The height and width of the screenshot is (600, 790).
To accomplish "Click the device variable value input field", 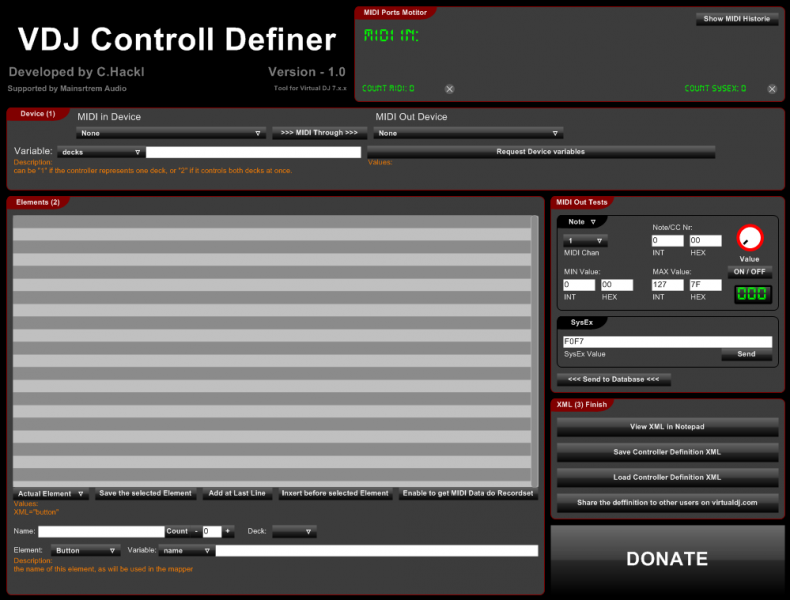I will pos(253,152).
